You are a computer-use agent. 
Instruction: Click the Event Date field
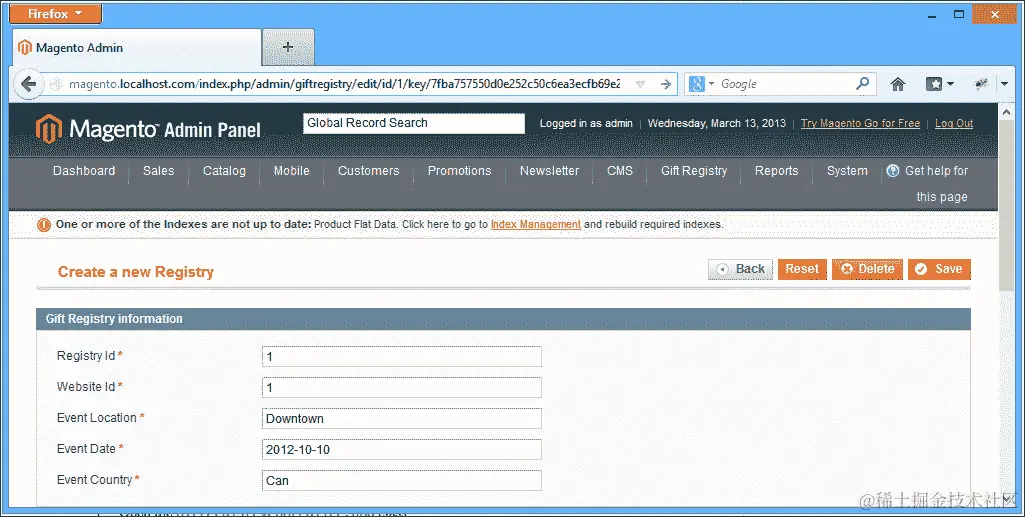click(x=401, y=450)
